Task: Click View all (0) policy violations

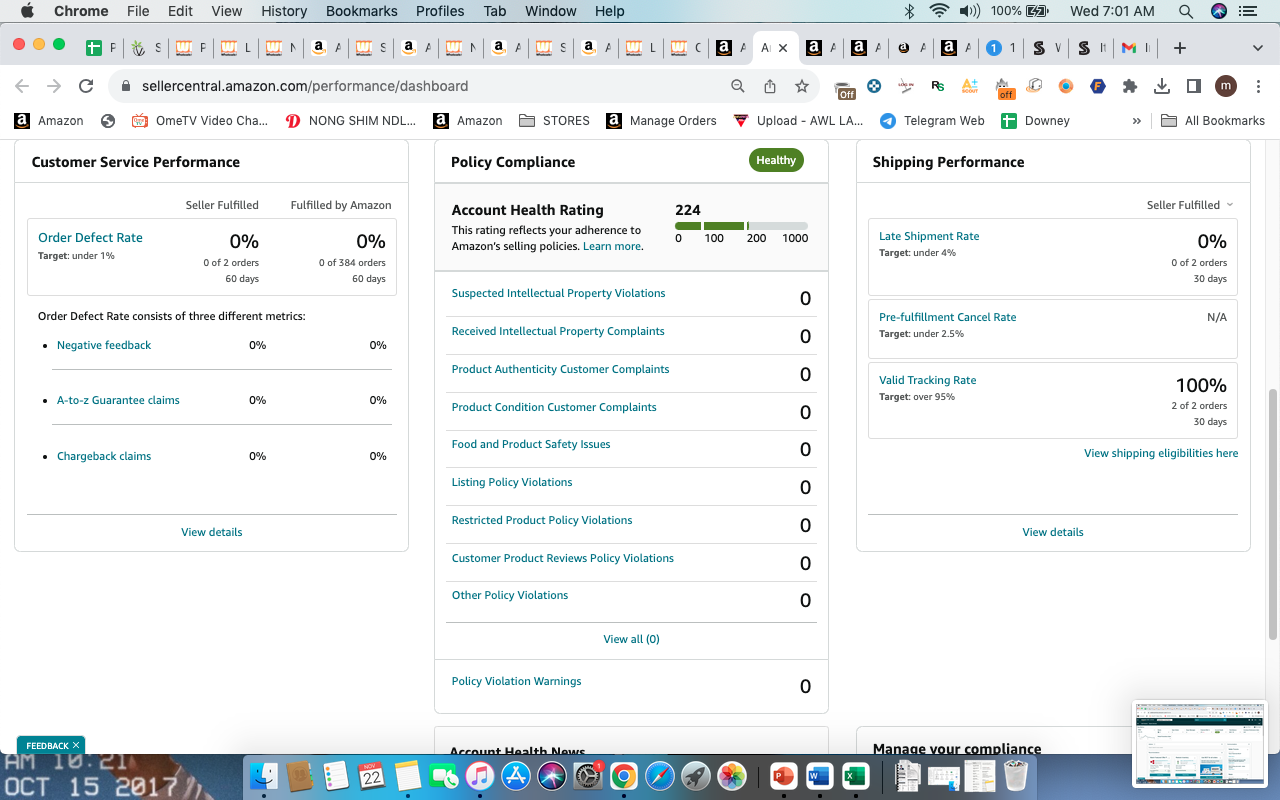Action: (631, 639)
